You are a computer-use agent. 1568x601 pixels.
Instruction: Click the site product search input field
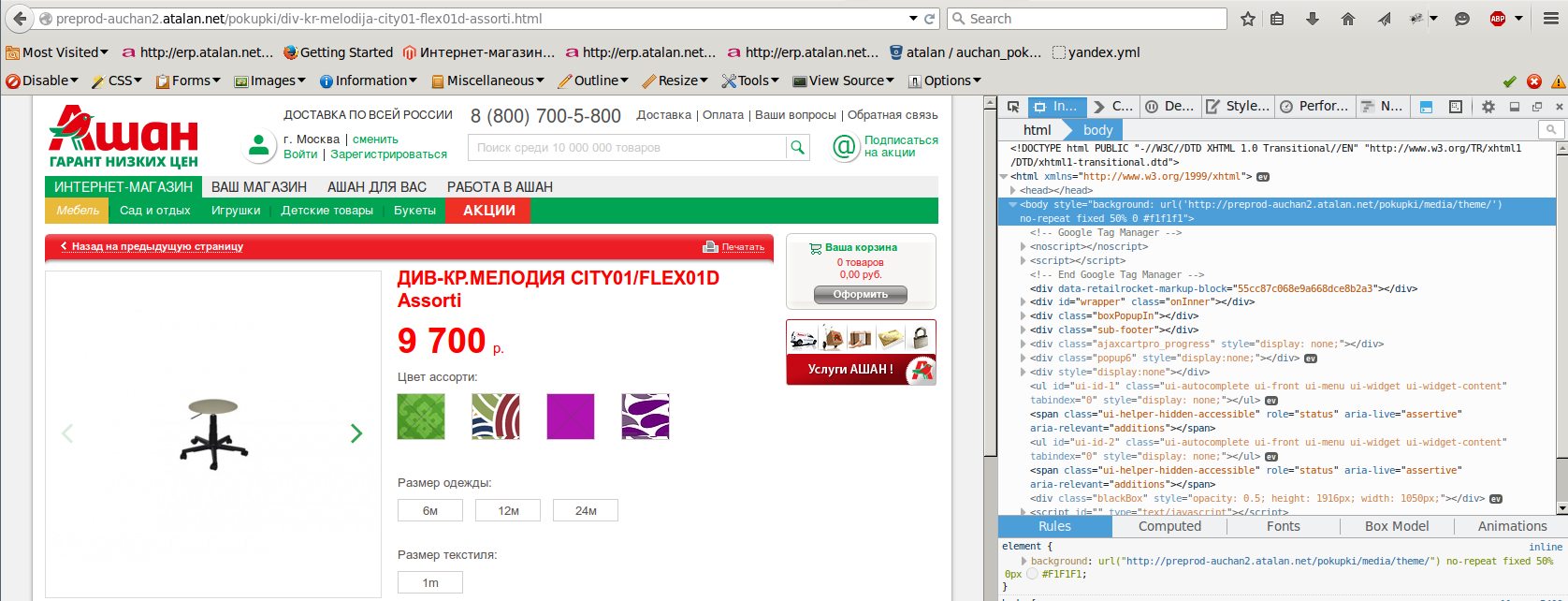[627, 148]
